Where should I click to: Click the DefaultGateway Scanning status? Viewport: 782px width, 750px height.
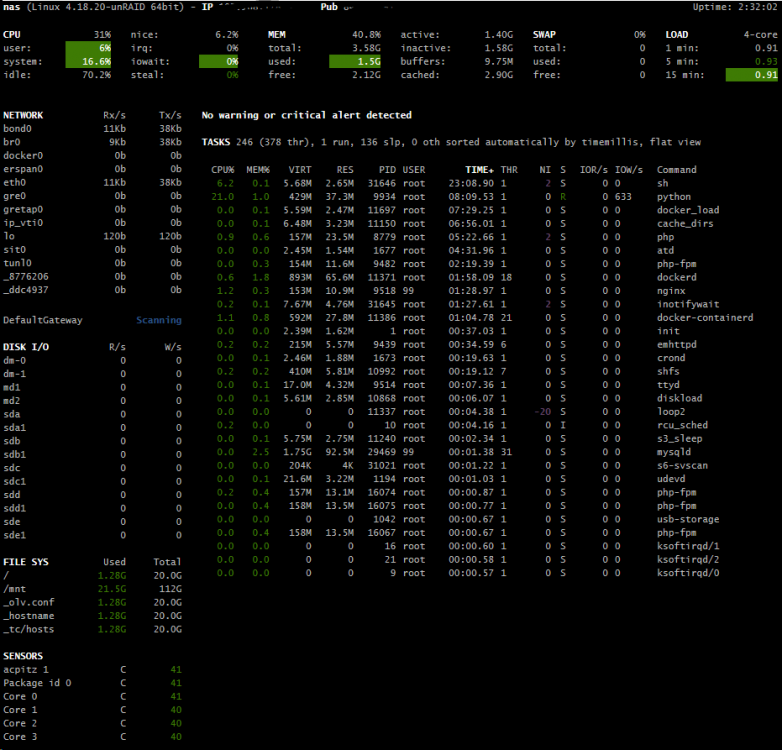(159, 320)
